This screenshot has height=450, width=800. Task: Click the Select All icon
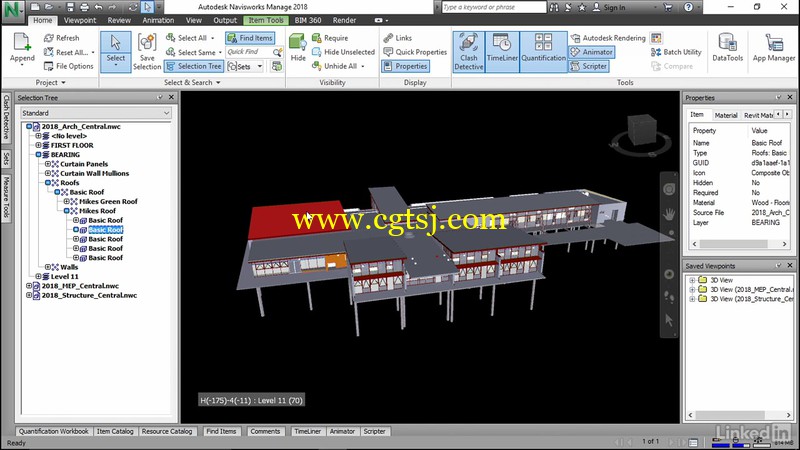tap(171, 38)
